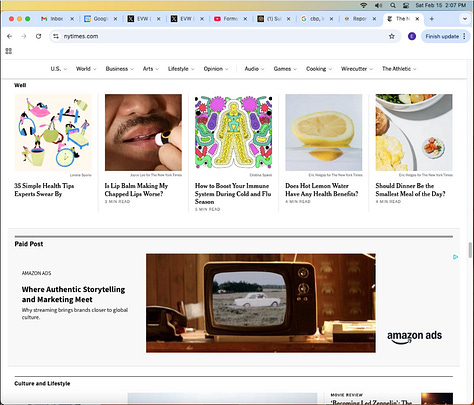This screenshot has width=474, height=405.
Task: Open Control Center in menu bar
Action: (406, 5)
